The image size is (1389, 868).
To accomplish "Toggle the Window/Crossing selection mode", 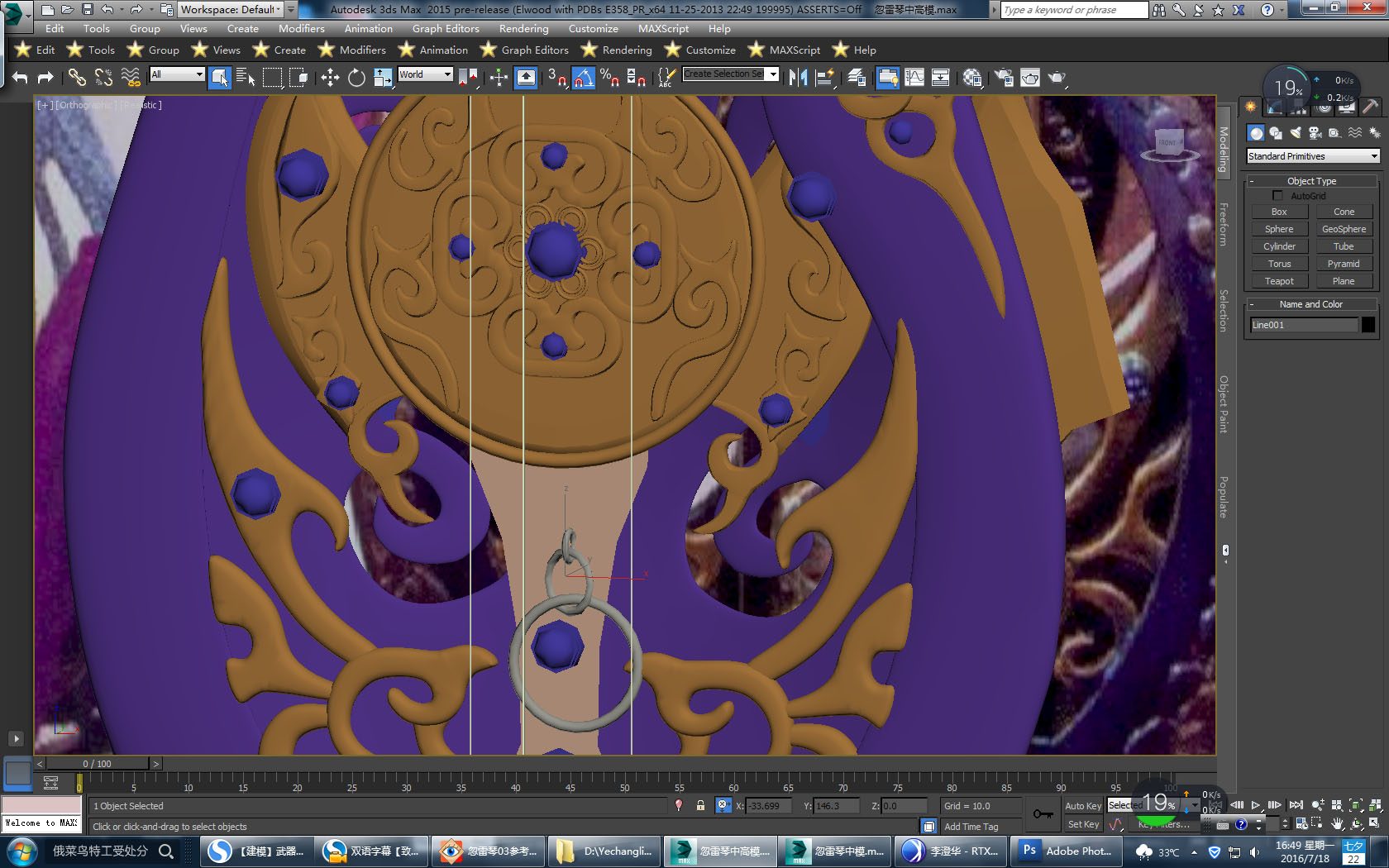I will tap(298, 78).
